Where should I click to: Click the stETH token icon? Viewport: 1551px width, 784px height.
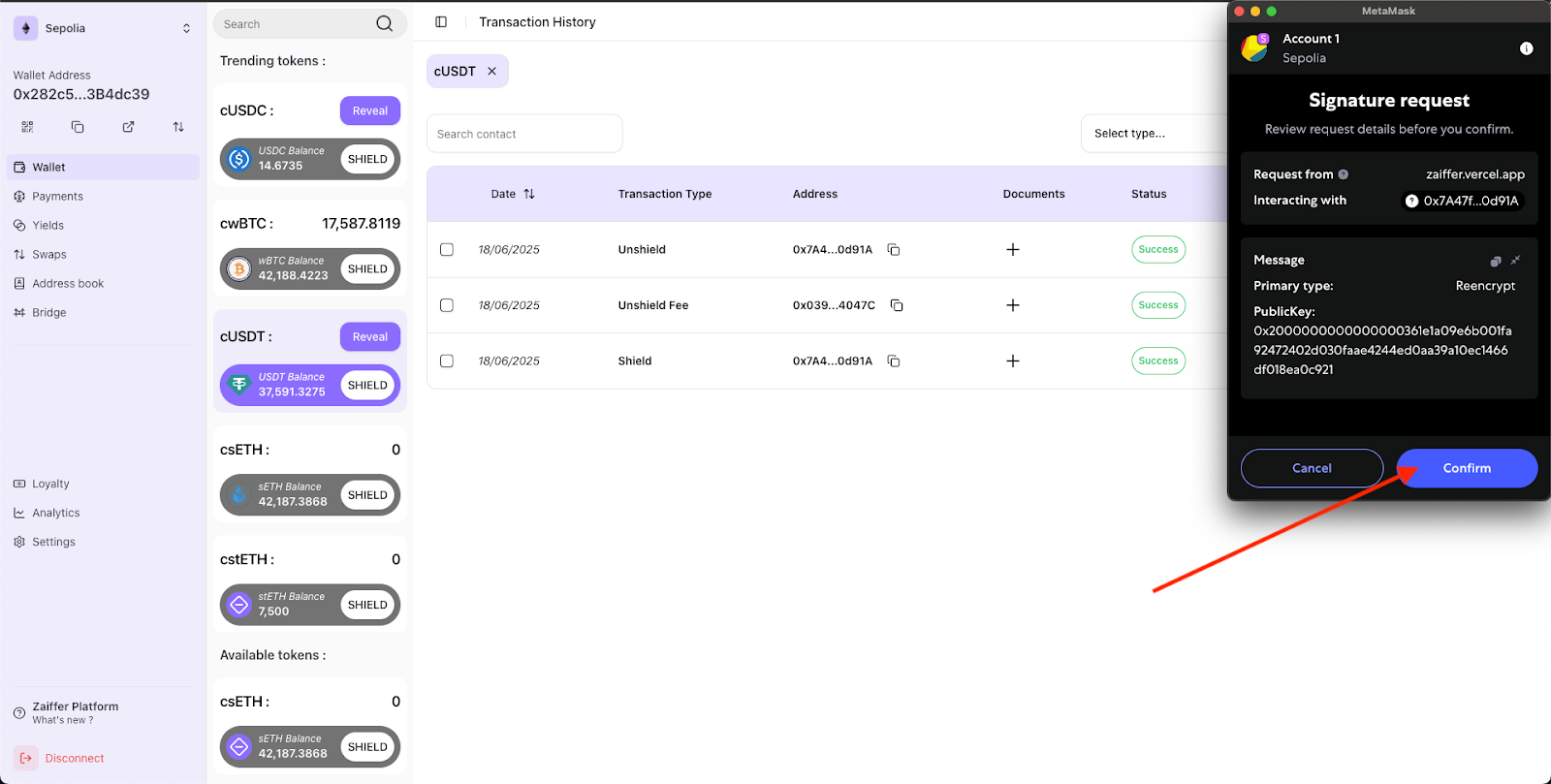239,605
